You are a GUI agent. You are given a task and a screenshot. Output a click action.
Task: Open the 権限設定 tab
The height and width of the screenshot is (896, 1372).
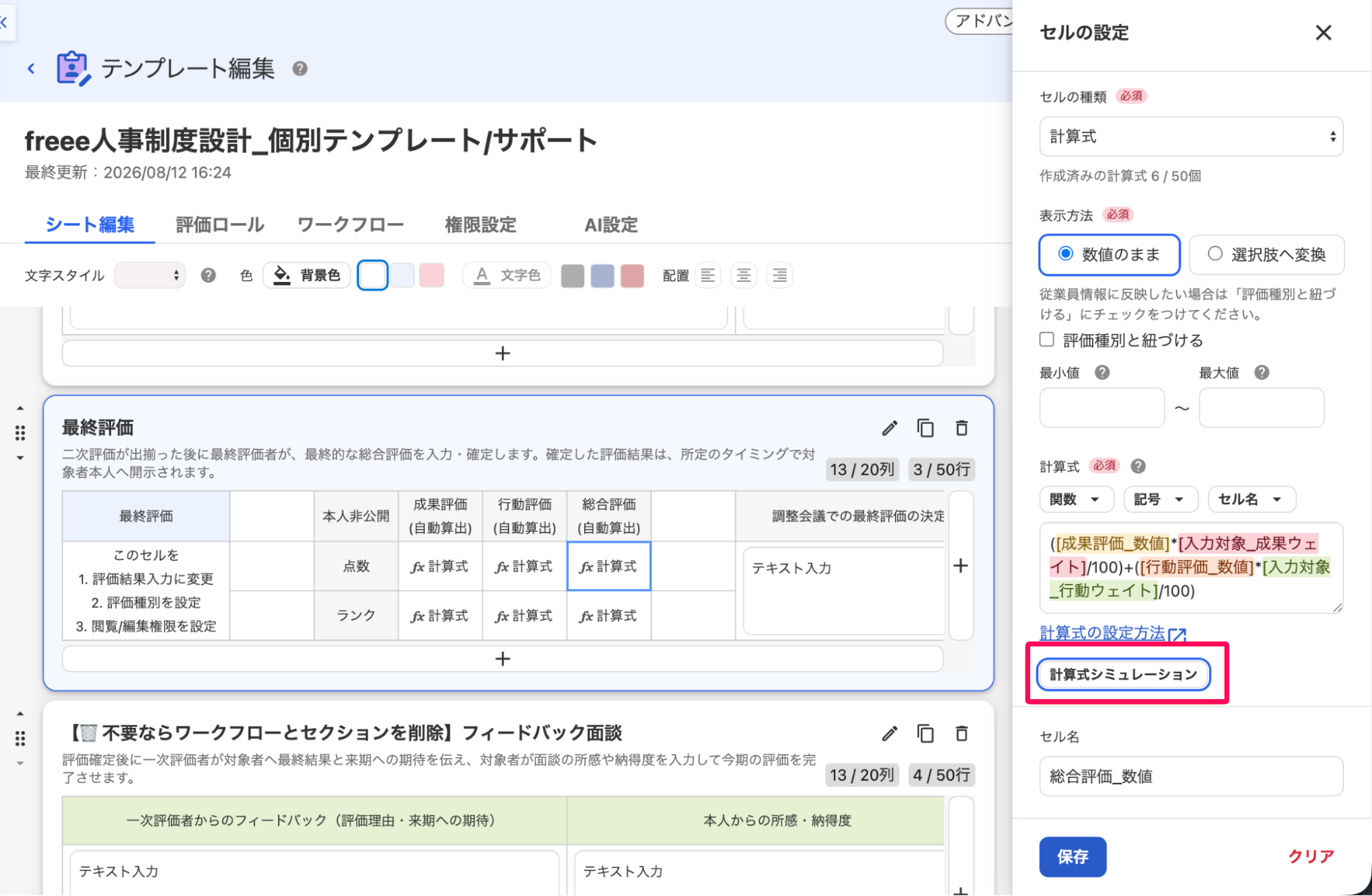[x=480, y=225]
